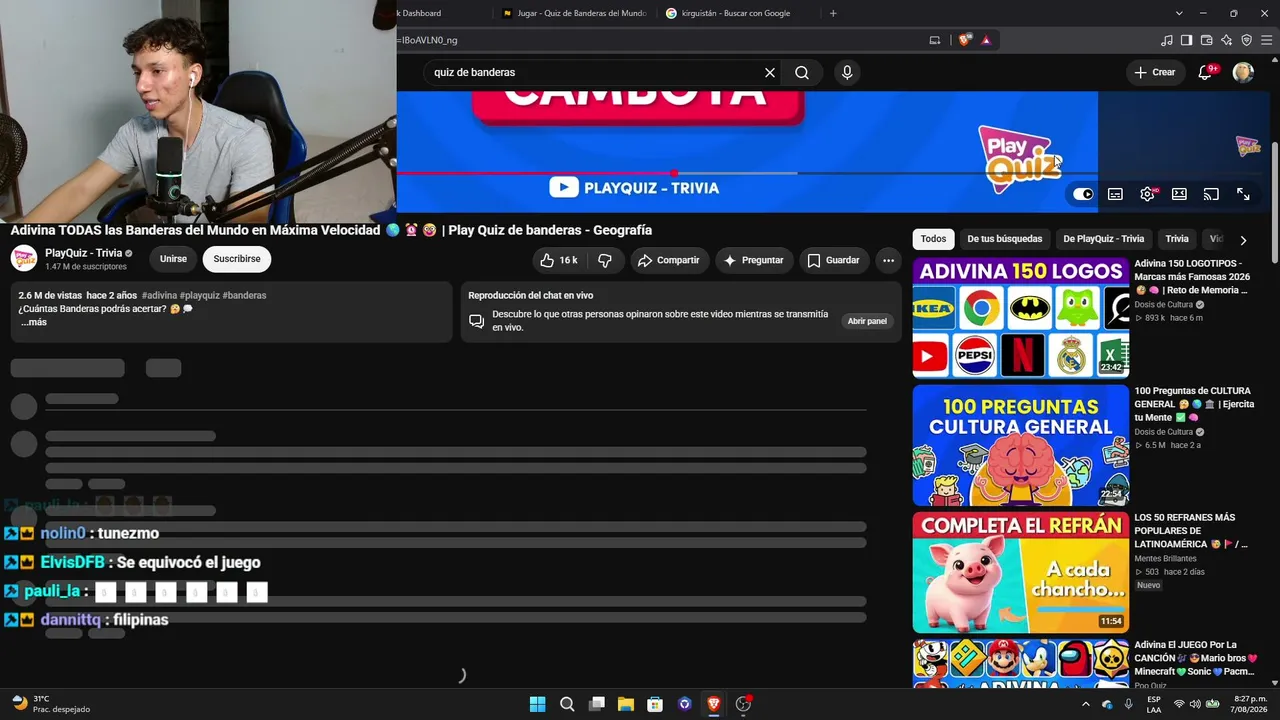
Task: Open the PlayQuiz - Trivia channel name link
Action: click(83, 253)
